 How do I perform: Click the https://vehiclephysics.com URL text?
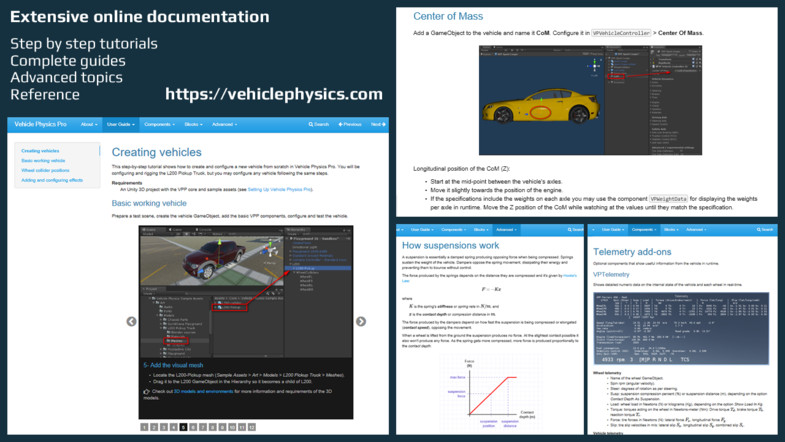274,94
